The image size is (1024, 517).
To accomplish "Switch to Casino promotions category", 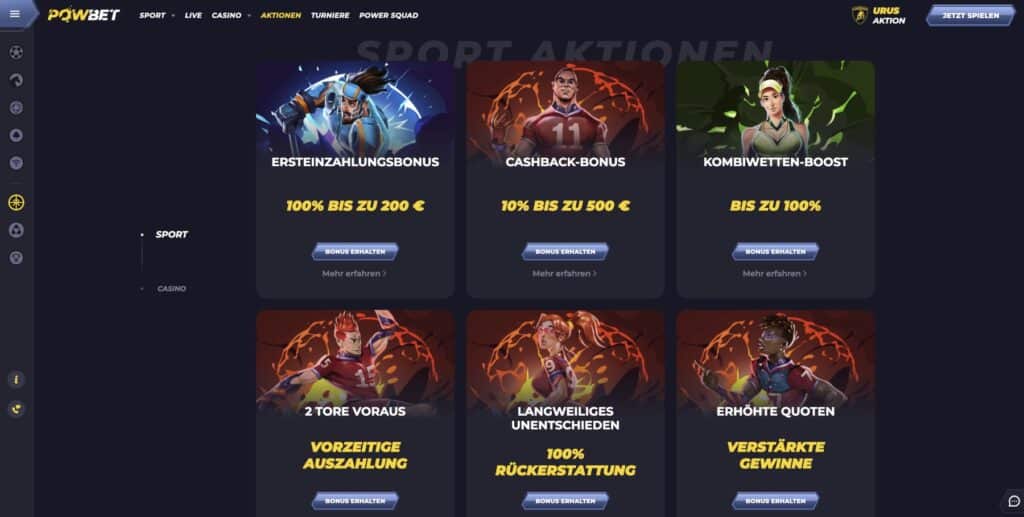I will [x=171, y=289].
